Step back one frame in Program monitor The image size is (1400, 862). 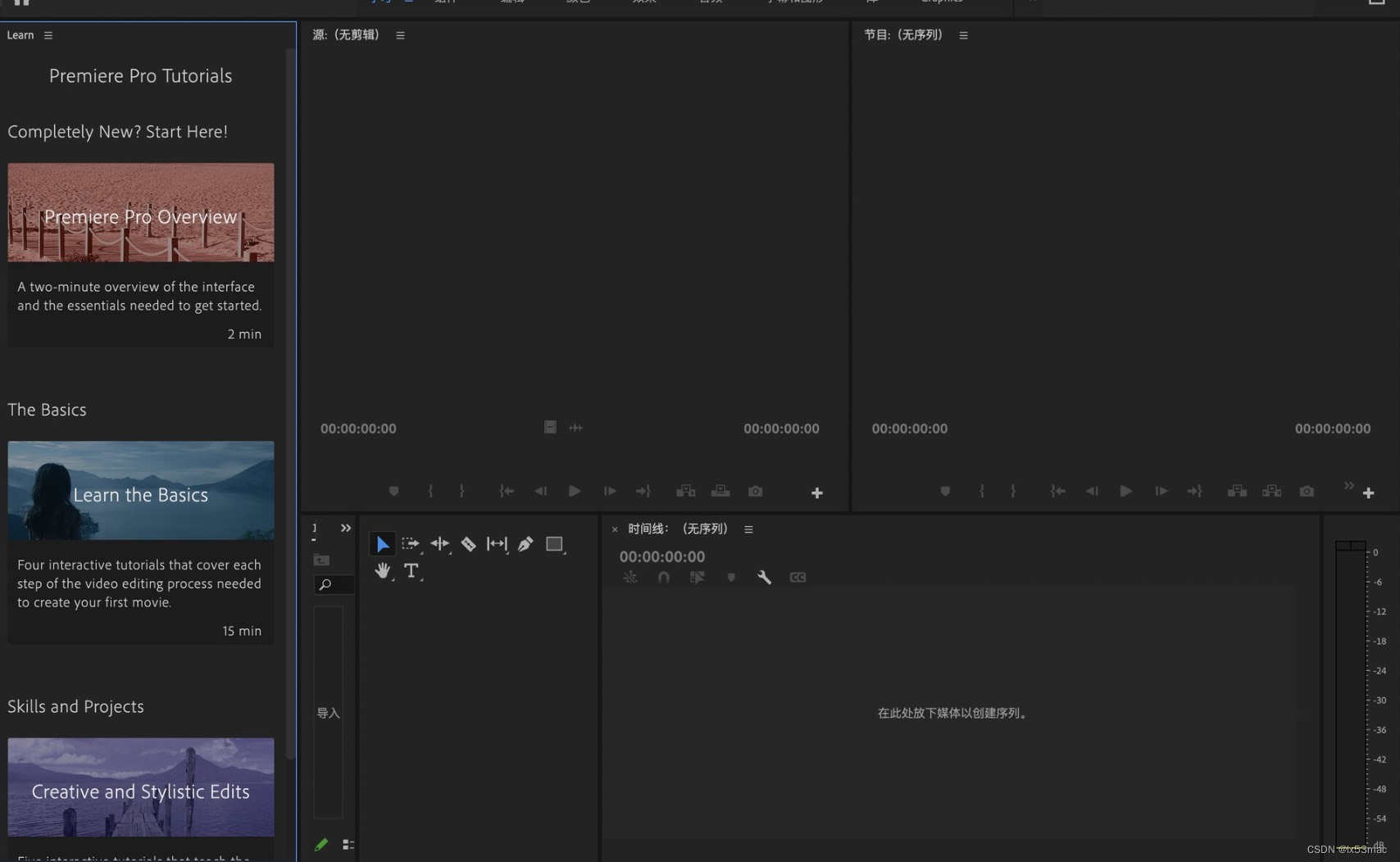point(1092,491)
